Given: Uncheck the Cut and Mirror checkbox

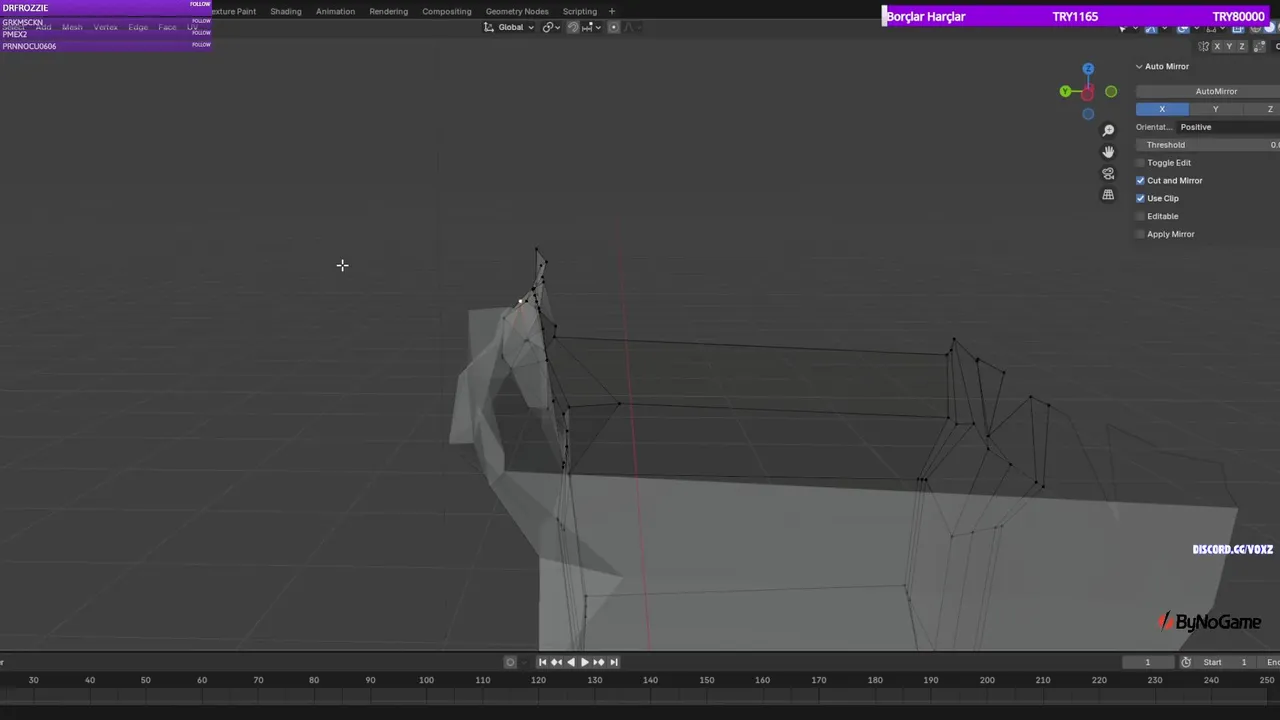Looking at the screenshot, I should click(1140, 181).
